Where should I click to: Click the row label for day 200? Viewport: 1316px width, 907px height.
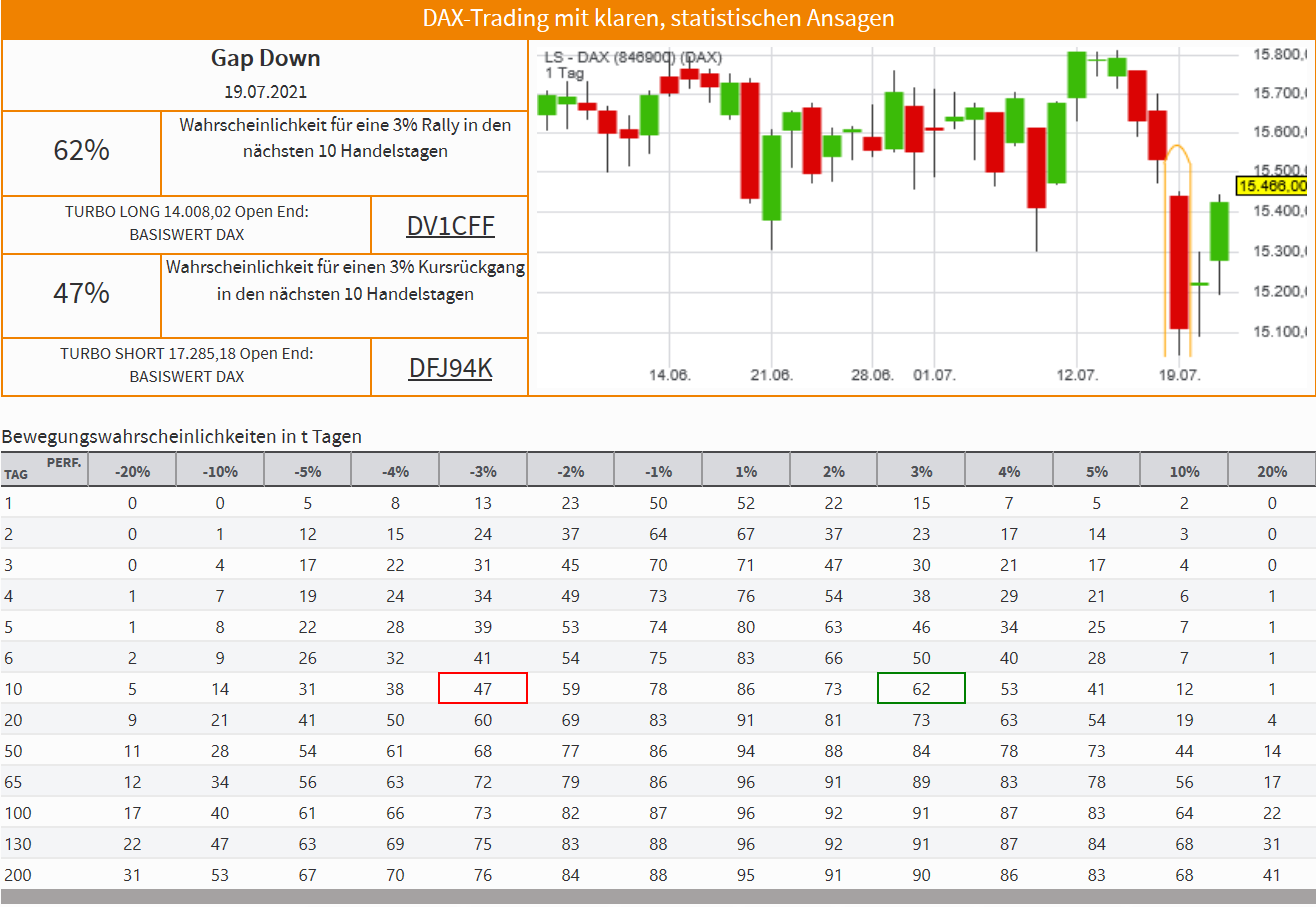[16, 874]
